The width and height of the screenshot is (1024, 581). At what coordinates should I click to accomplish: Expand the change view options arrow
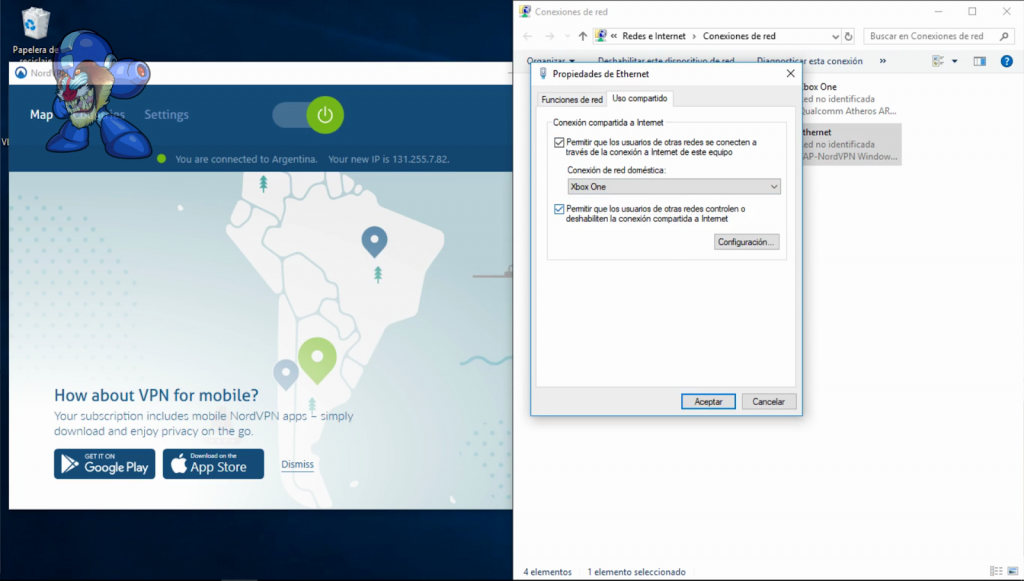(955, 61)
